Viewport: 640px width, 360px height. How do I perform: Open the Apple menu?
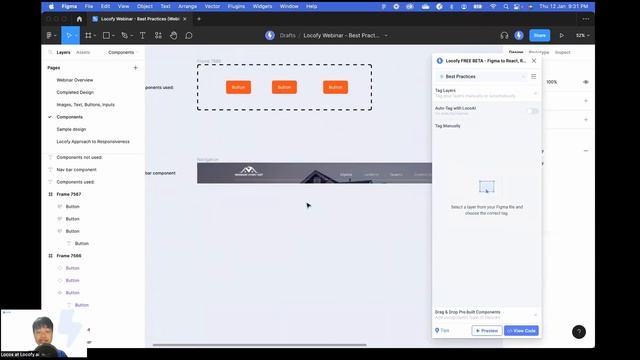pos(51,6)
